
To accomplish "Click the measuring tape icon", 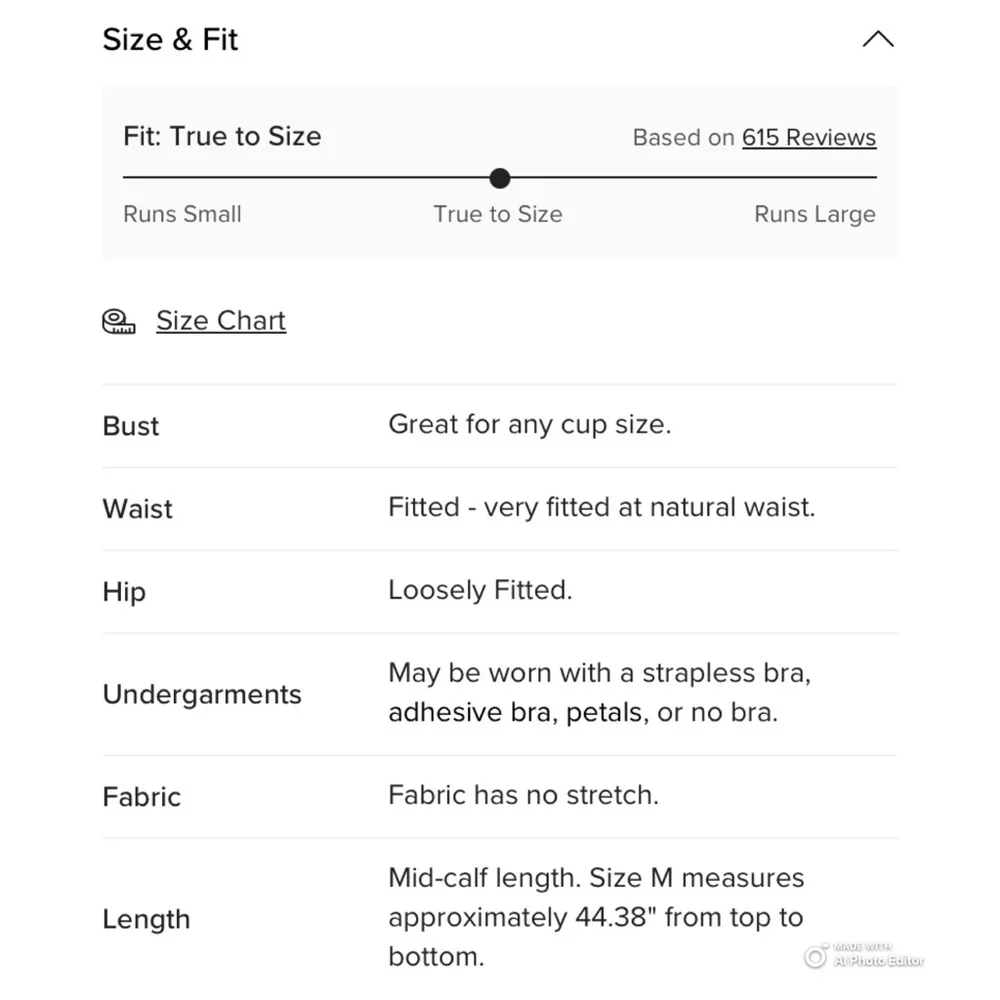I will 119,321.
